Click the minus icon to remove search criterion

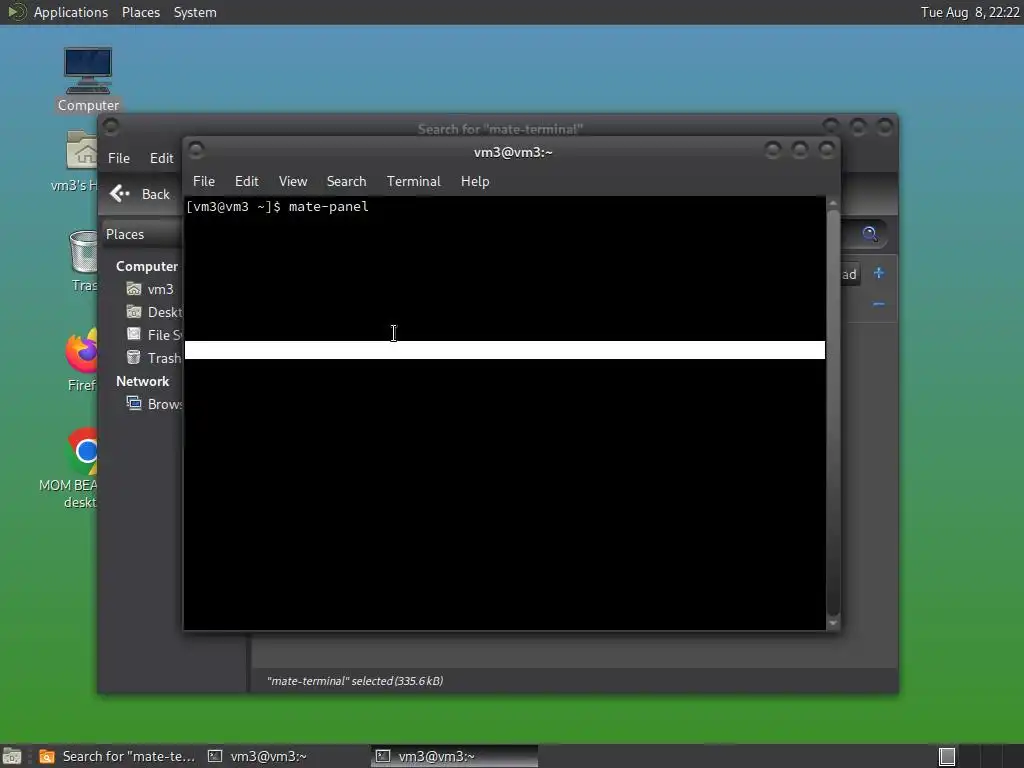tap(878, 304)
